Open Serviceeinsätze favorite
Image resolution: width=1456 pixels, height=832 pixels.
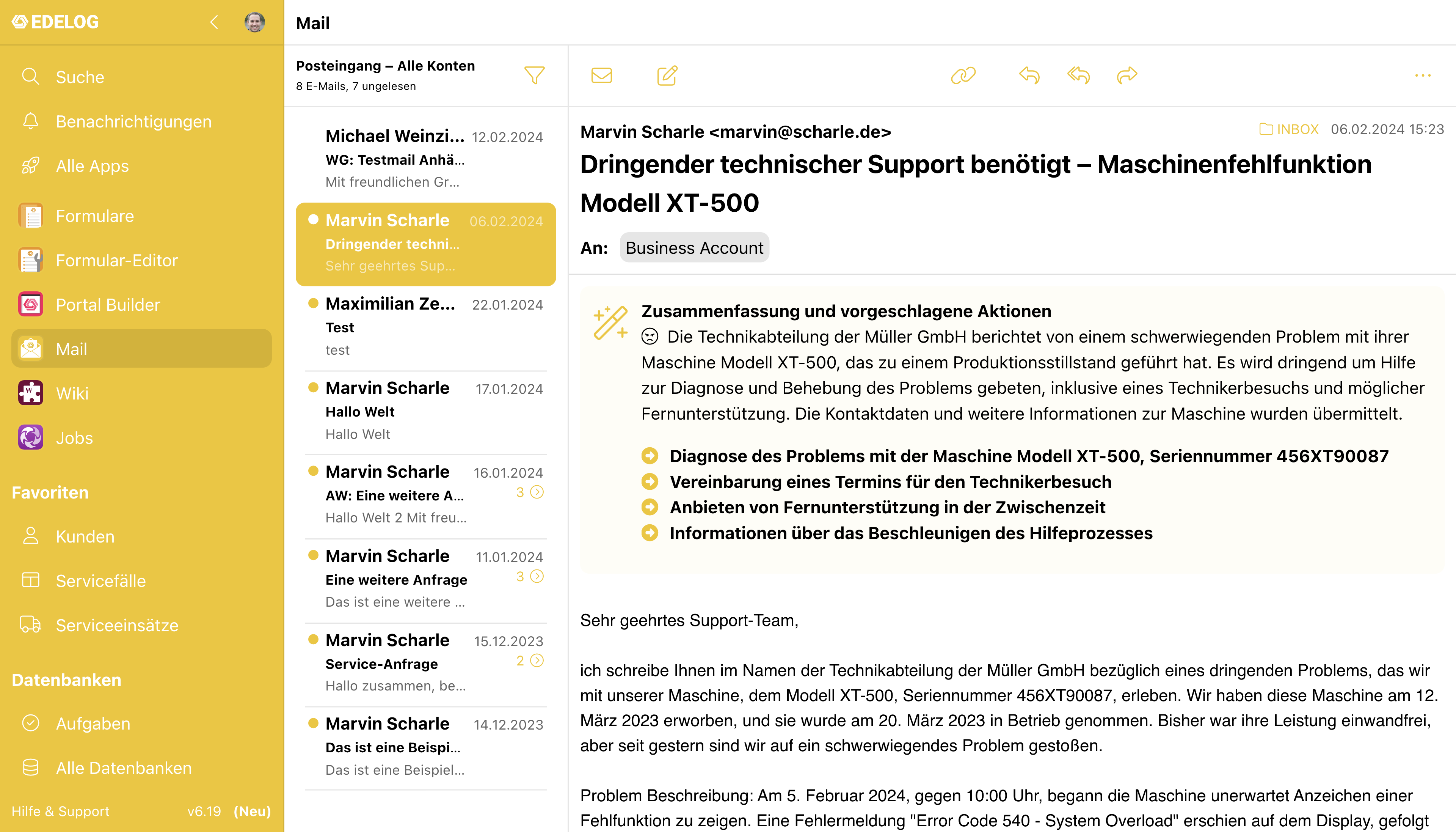141,624
